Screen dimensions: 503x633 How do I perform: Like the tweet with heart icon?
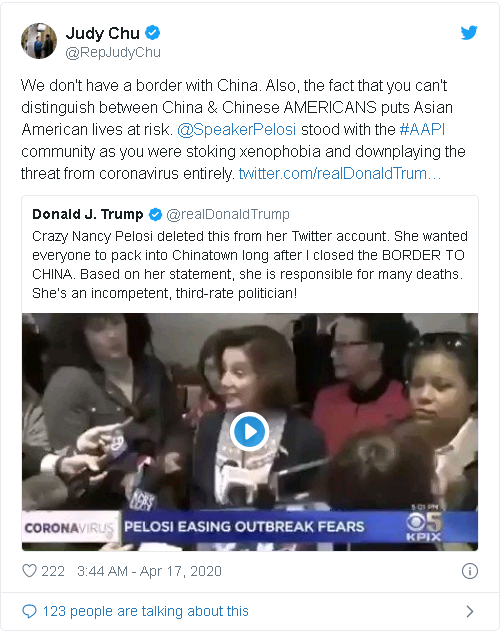(x=29, y=571)
